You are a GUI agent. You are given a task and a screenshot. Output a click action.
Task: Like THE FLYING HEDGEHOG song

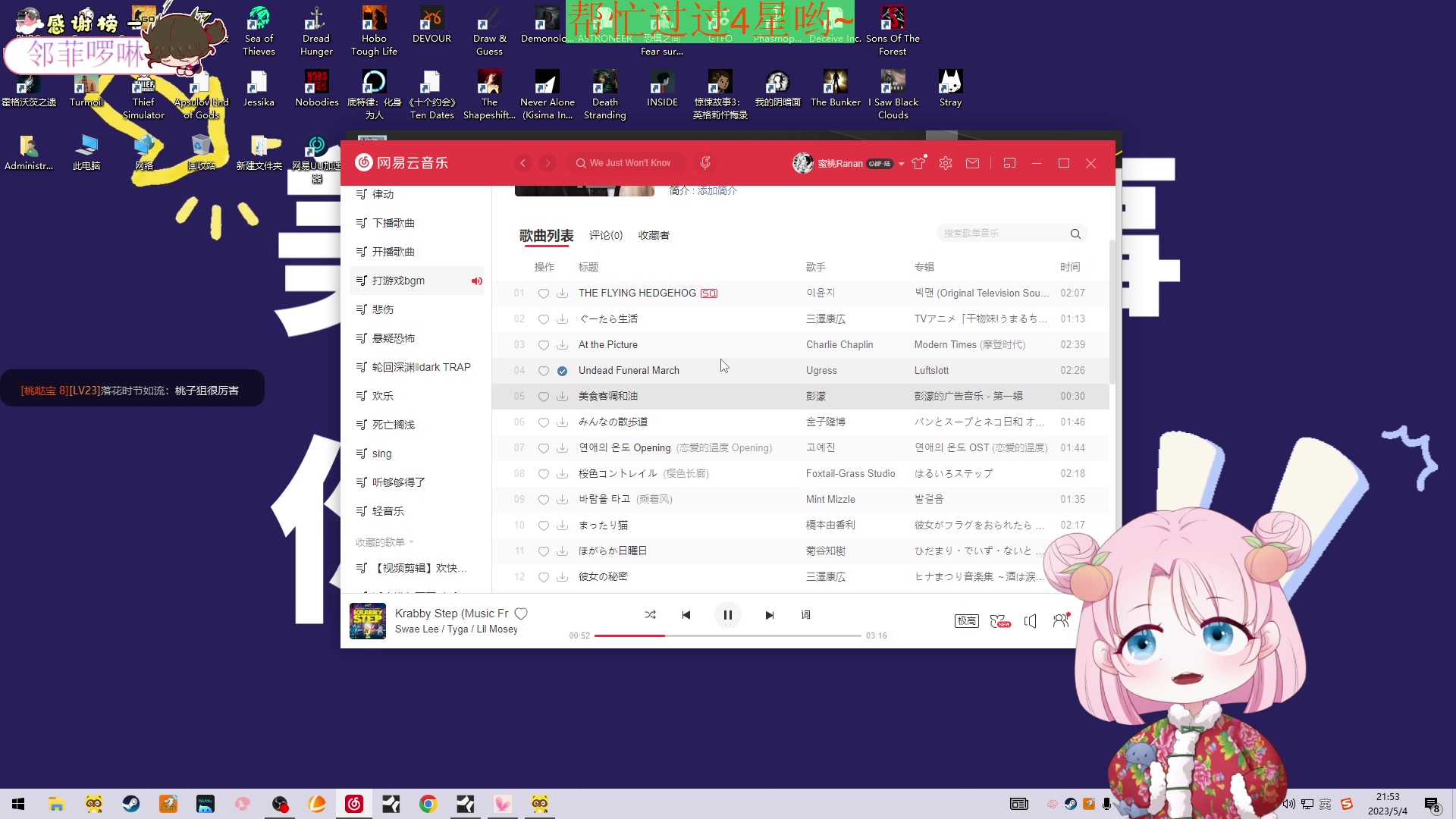[543, 293]
